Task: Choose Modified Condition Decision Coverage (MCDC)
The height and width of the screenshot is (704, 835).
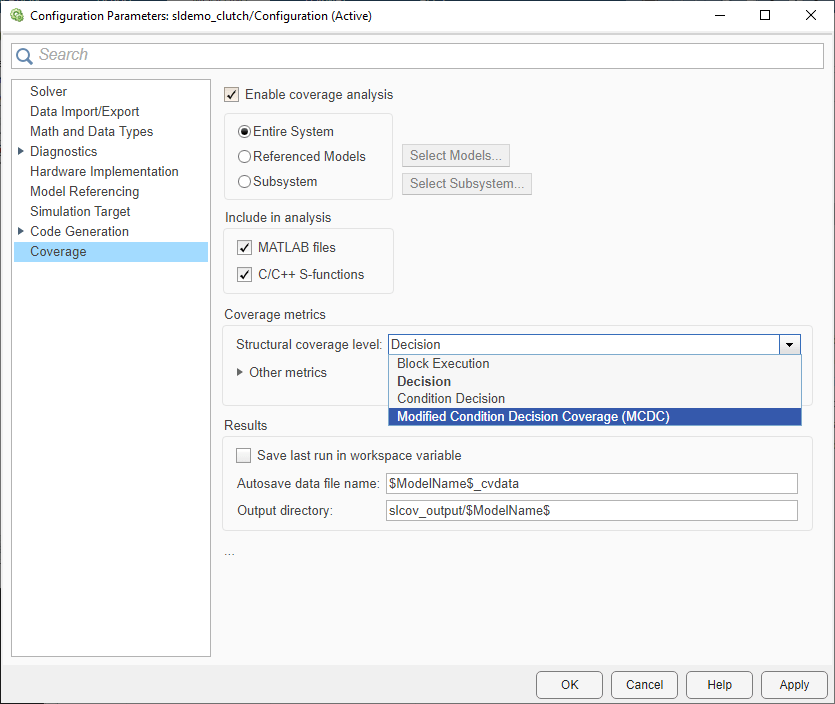Action: point(533,417)
